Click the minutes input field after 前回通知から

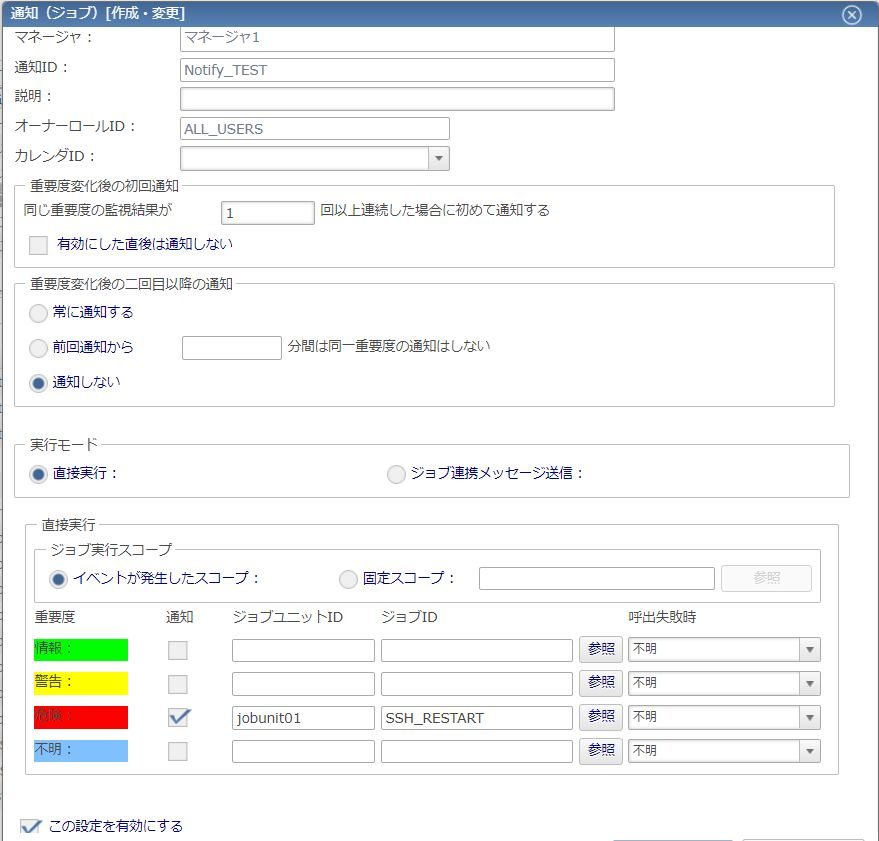point(232,348)
